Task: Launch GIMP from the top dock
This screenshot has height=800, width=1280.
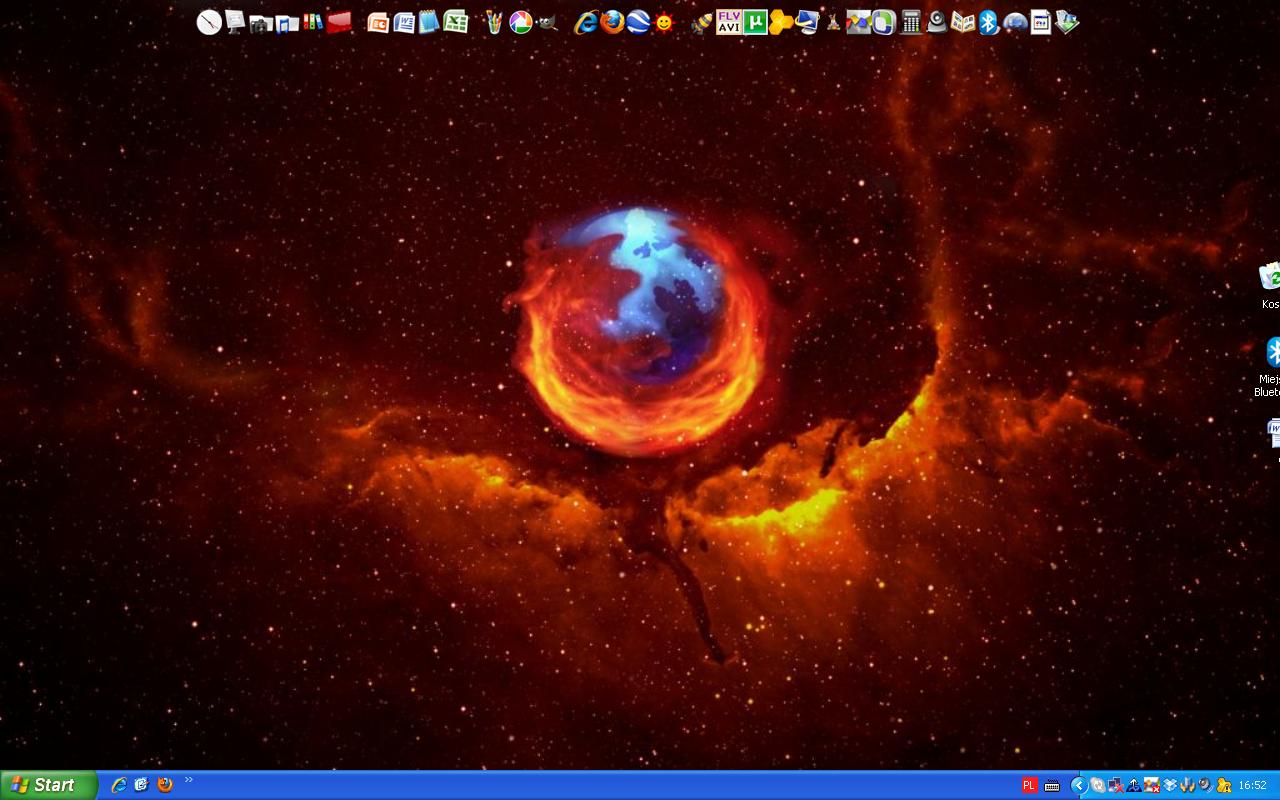Action: click(547, 23)
